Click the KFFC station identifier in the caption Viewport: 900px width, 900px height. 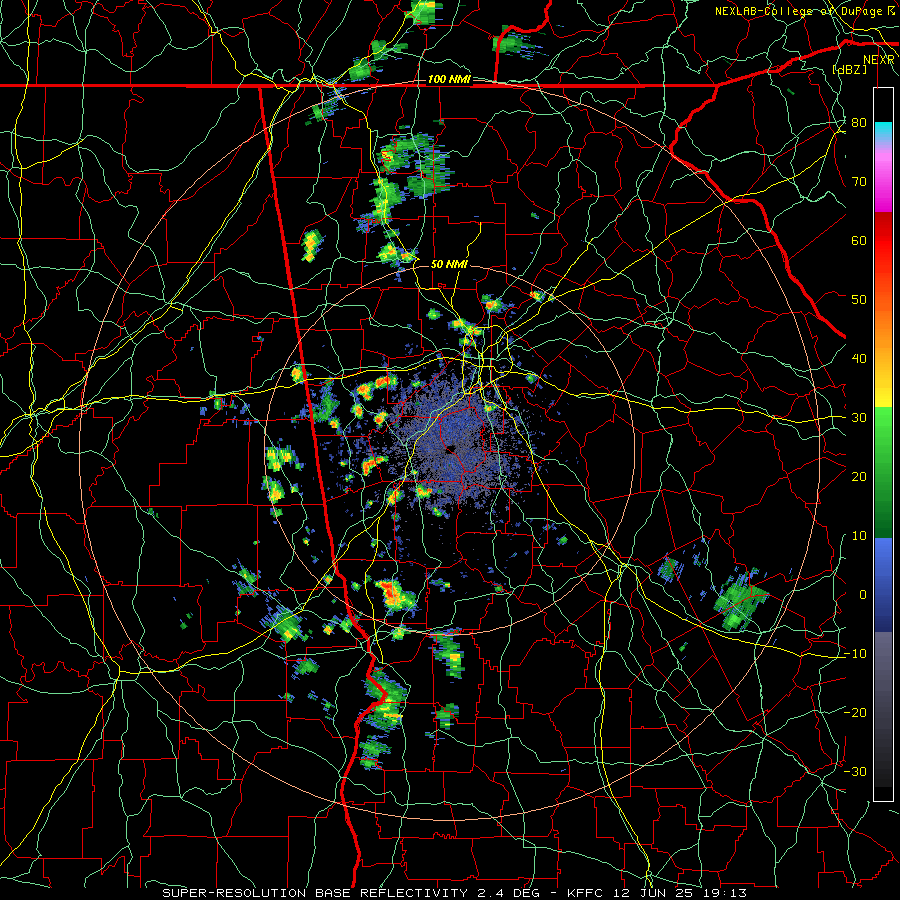pos(585,893)
